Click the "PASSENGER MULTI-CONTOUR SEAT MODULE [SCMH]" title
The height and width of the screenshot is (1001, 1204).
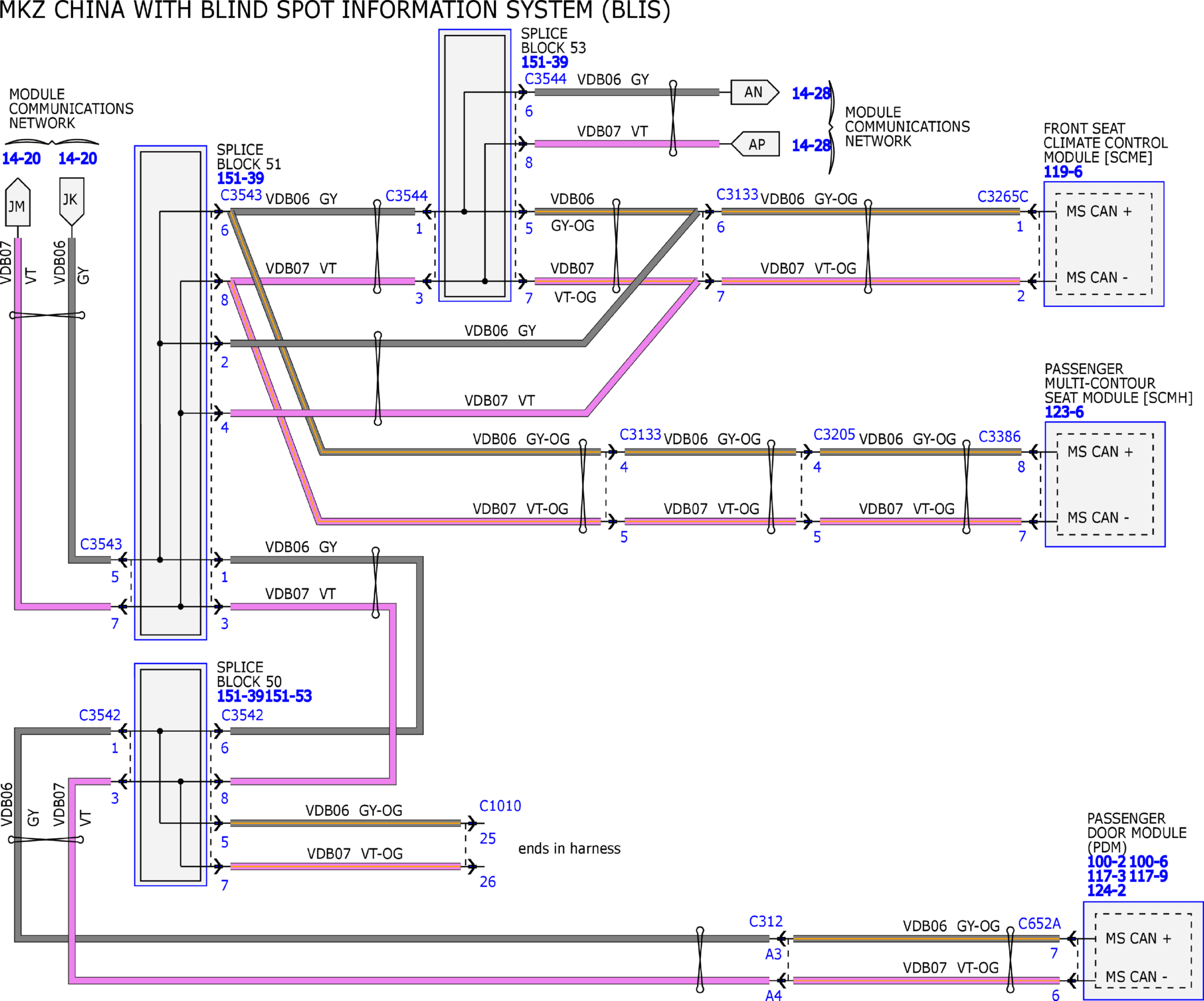click(1119, 383)
